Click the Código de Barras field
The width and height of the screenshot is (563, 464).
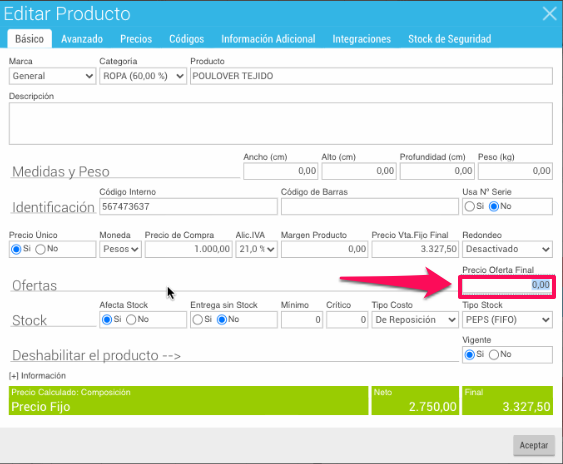tap(370, 207)
